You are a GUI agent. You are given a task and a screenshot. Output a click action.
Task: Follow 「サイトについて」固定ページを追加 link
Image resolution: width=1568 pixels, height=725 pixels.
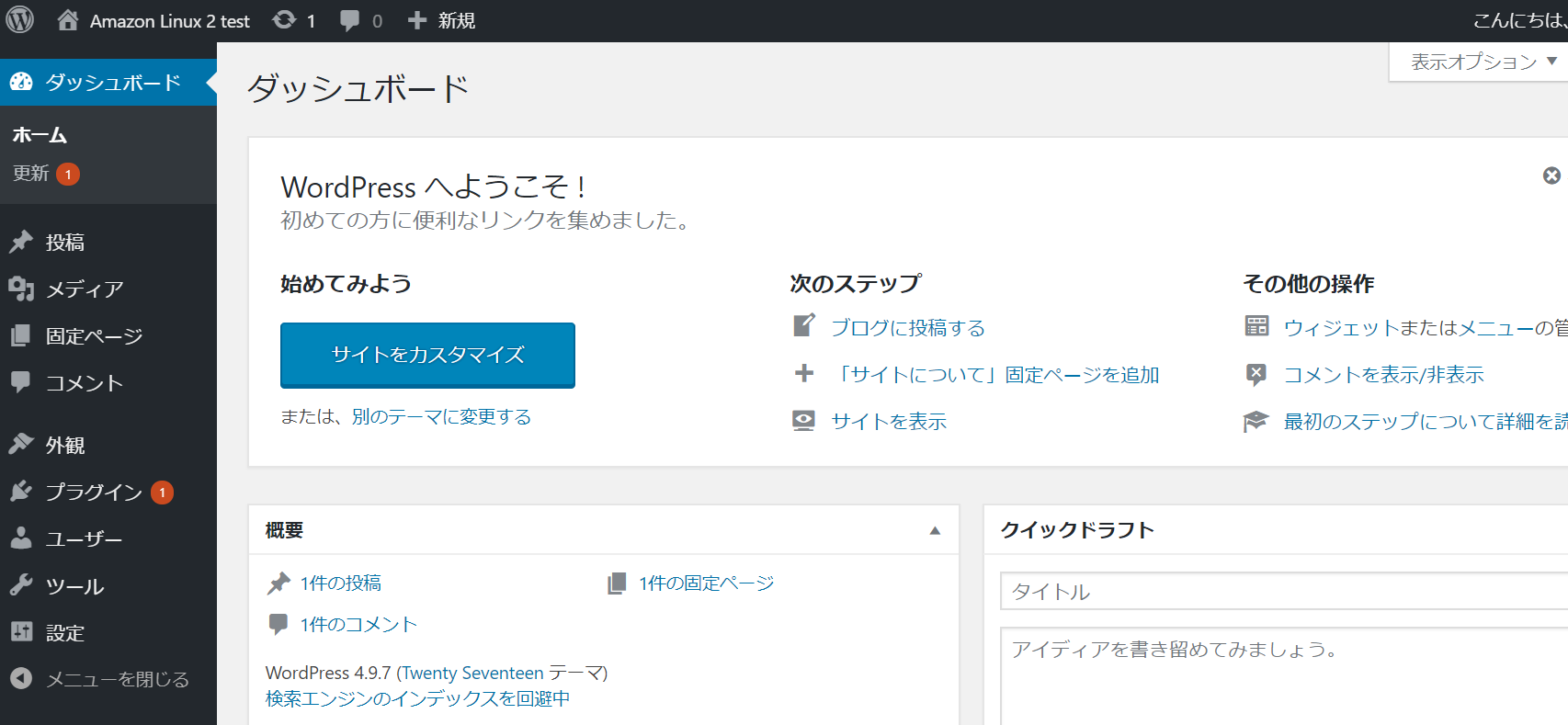coord(995,374)
